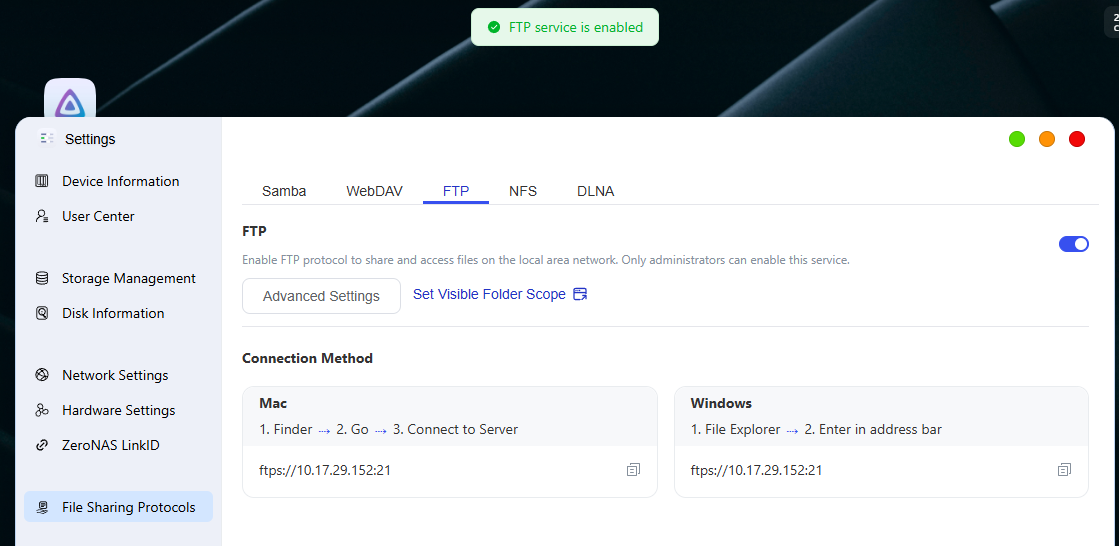This screenshot has width=1119, height=546.
Task: Click the orange window control button
Action: point(1047,139)
